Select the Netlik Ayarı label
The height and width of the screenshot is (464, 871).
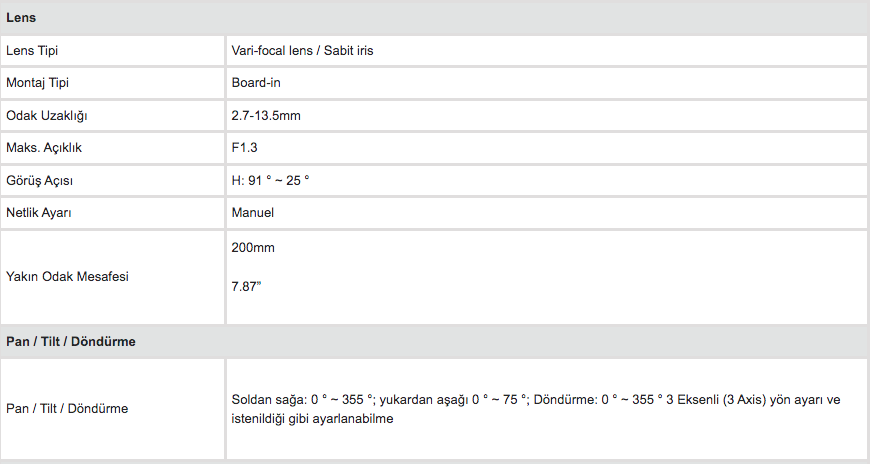point(38,213)
